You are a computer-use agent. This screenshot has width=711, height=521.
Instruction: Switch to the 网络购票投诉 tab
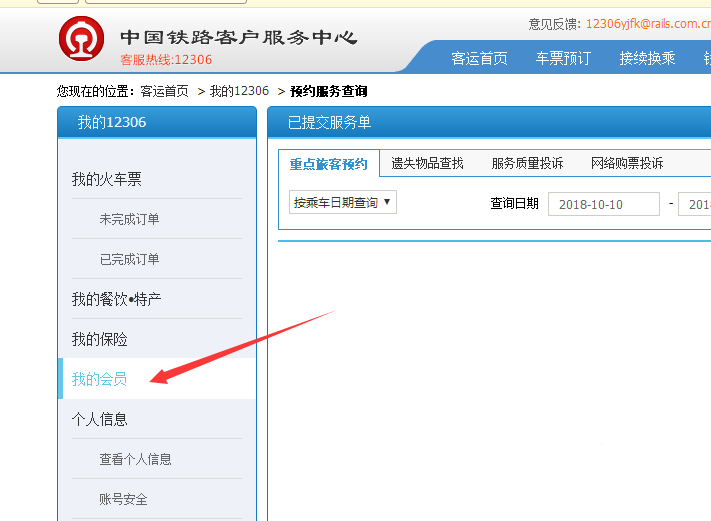(x=627, y=163)
